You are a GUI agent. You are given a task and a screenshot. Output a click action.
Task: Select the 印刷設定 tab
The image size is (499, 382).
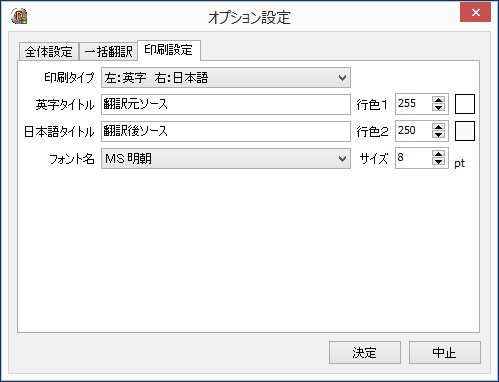(169, 50)
